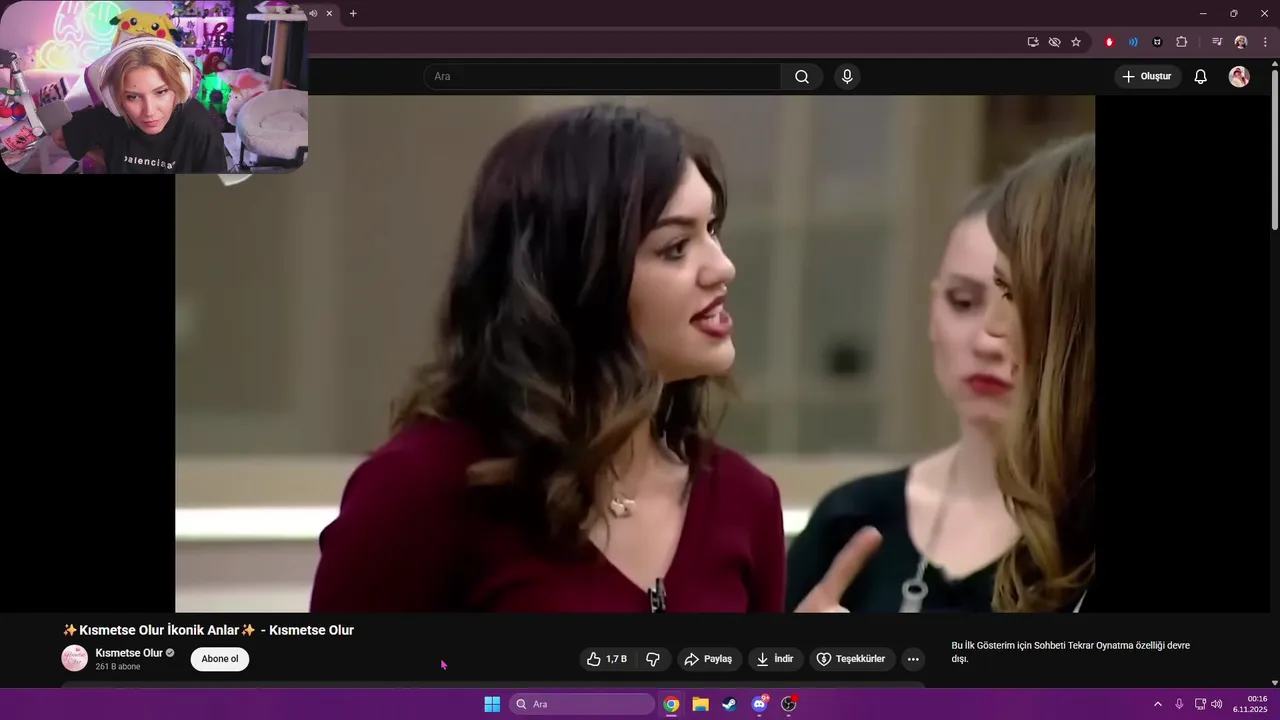Click the crossed-eye blocked icon in address bar

click(1054, 42)
